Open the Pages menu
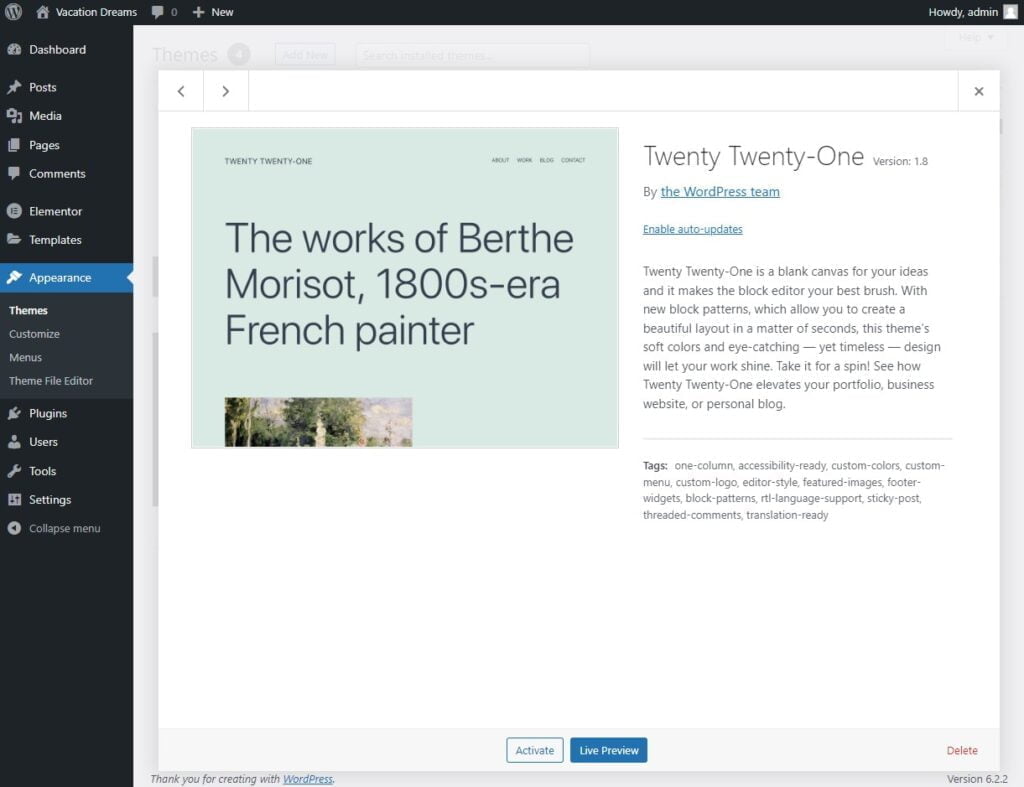 pyautogui.click(x=44, y=145)
